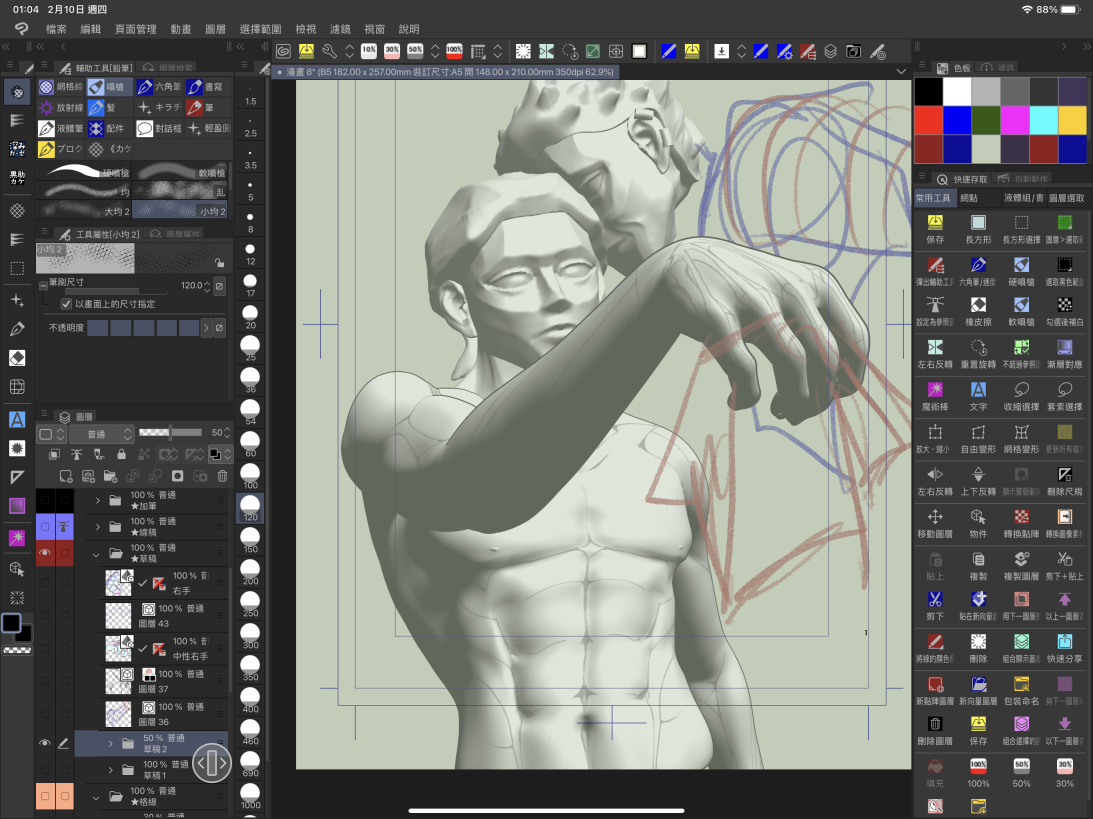Click the new layer folder icon in layer panel
The width and height of the screenshot is (1093, 819).
[x=110, y=476]
